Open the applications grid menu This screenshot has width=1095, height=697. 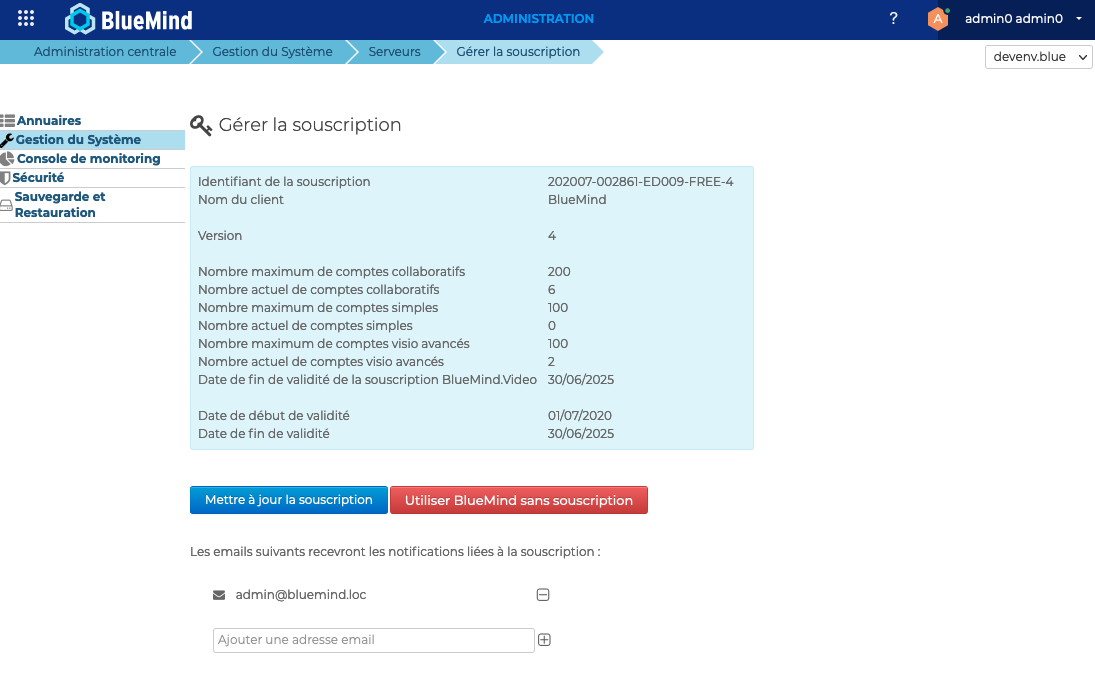pos(26,18)
